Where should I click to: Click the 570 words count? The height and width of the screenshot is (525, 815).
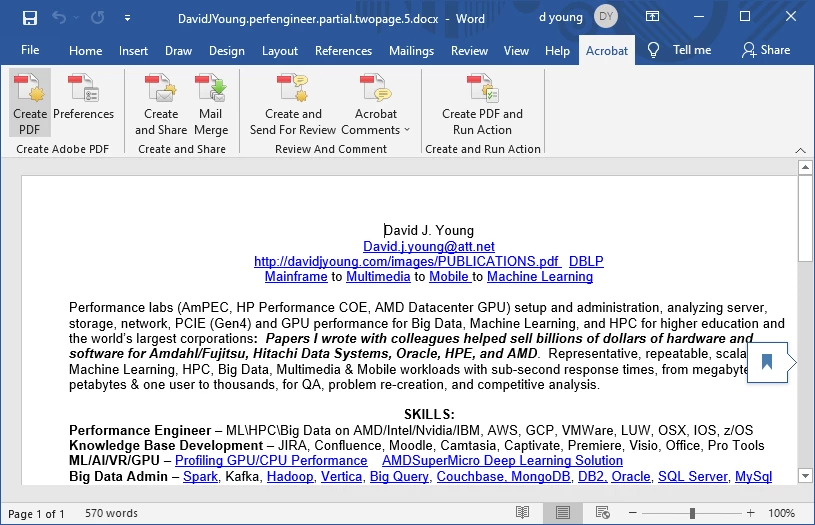[111, 513]
